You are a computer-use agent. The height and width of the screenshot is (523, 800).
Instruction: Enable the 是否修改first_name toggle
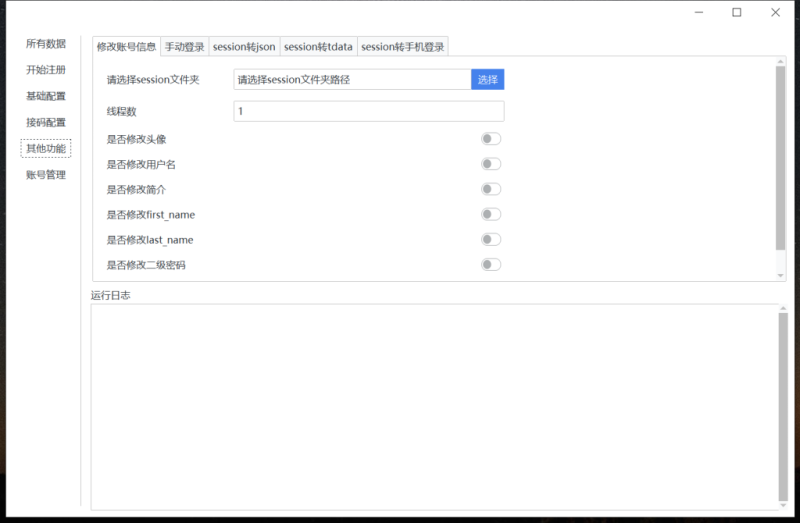(x=490, y=214)
